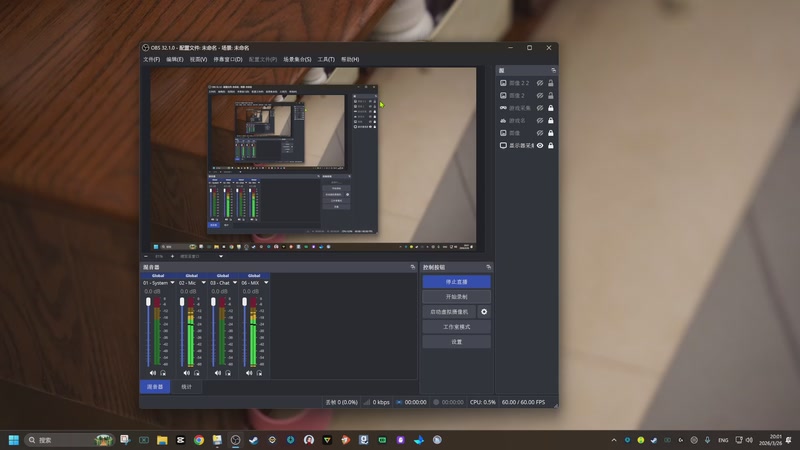The image size is (800, 450).
Task: Click 开始录制 start recording button
Action: click(x=457, y=296)
